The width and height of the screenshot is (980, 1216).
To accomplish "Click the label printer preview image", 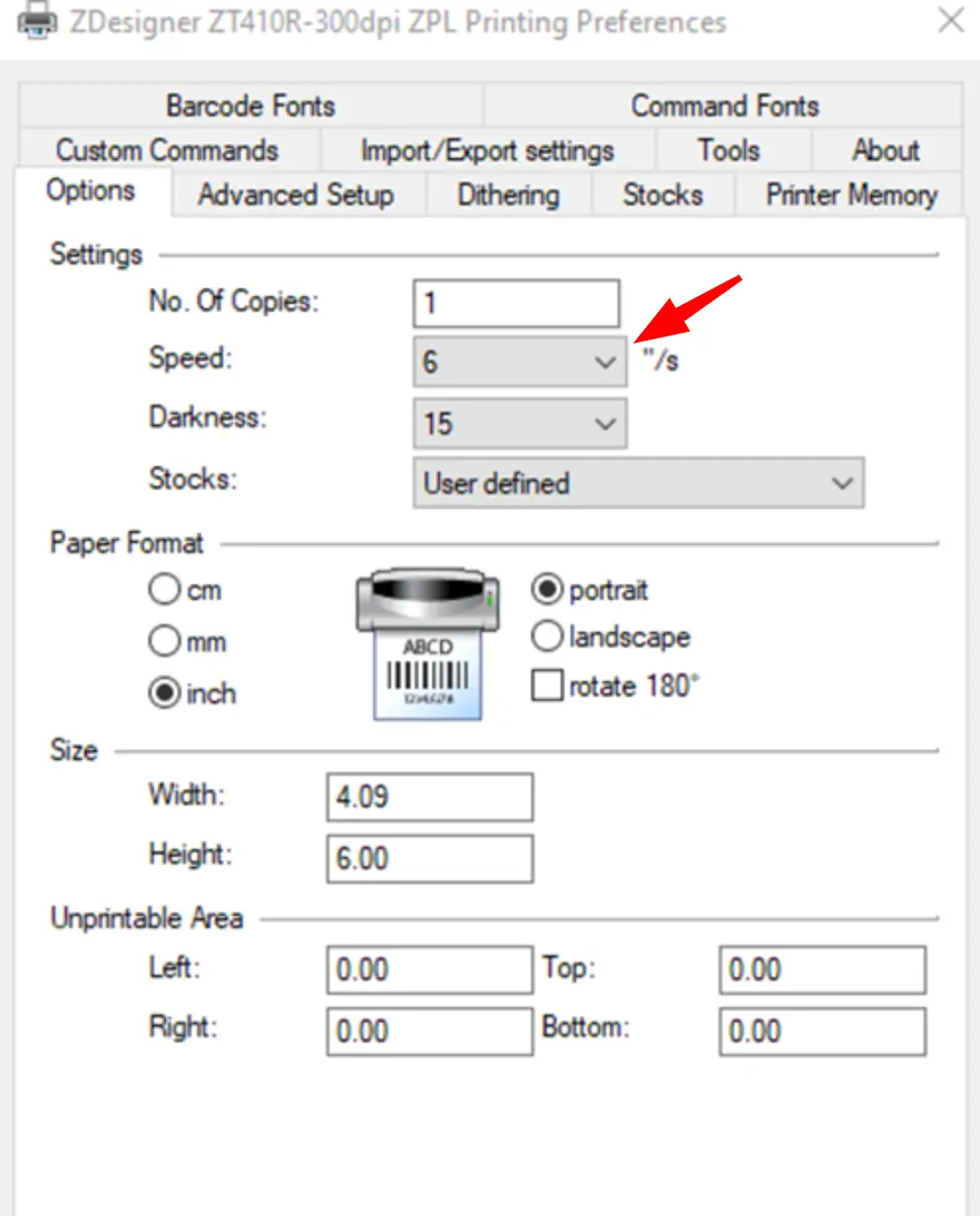I will [426, 644].
